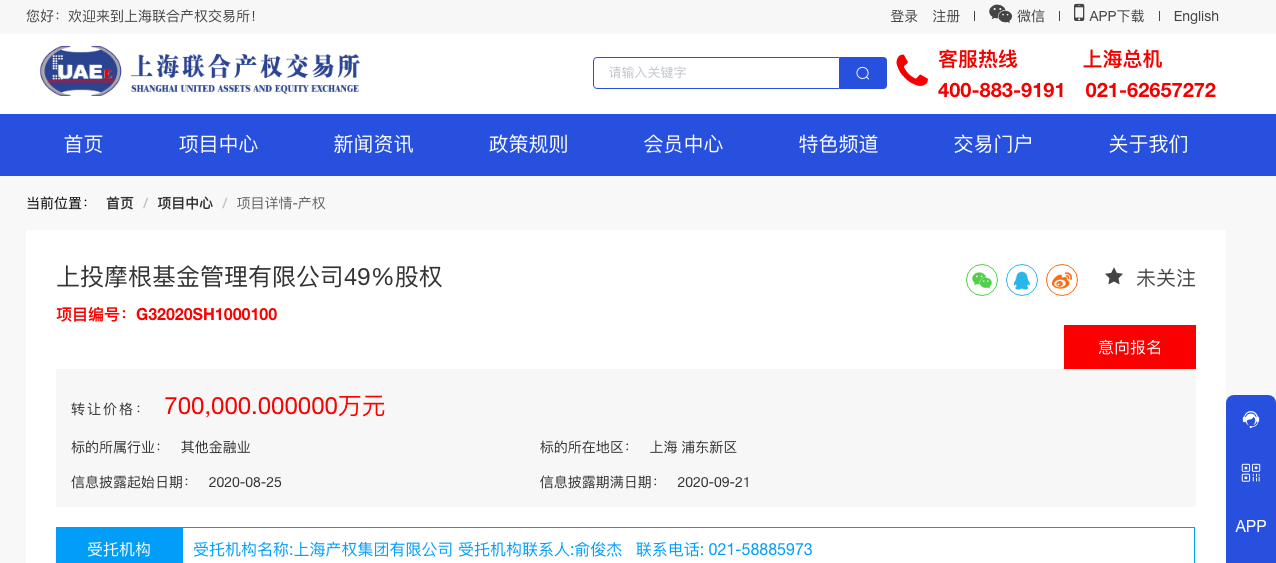The width and height of the screenshot is (1276, 563).
Task: Switch language to English
Action: point(1196,16)
